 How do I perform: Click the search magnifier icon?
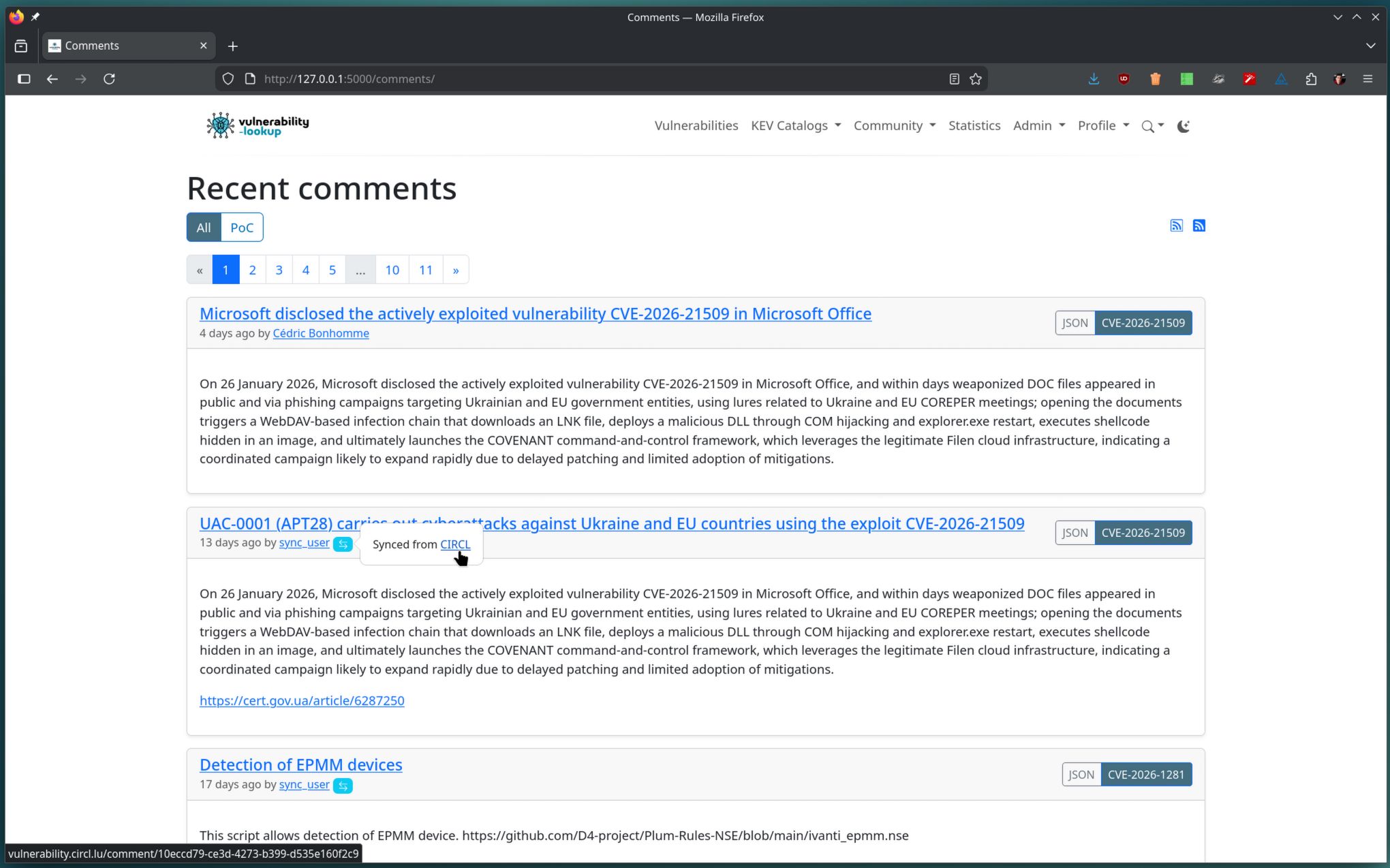[x=1148, y=126]
